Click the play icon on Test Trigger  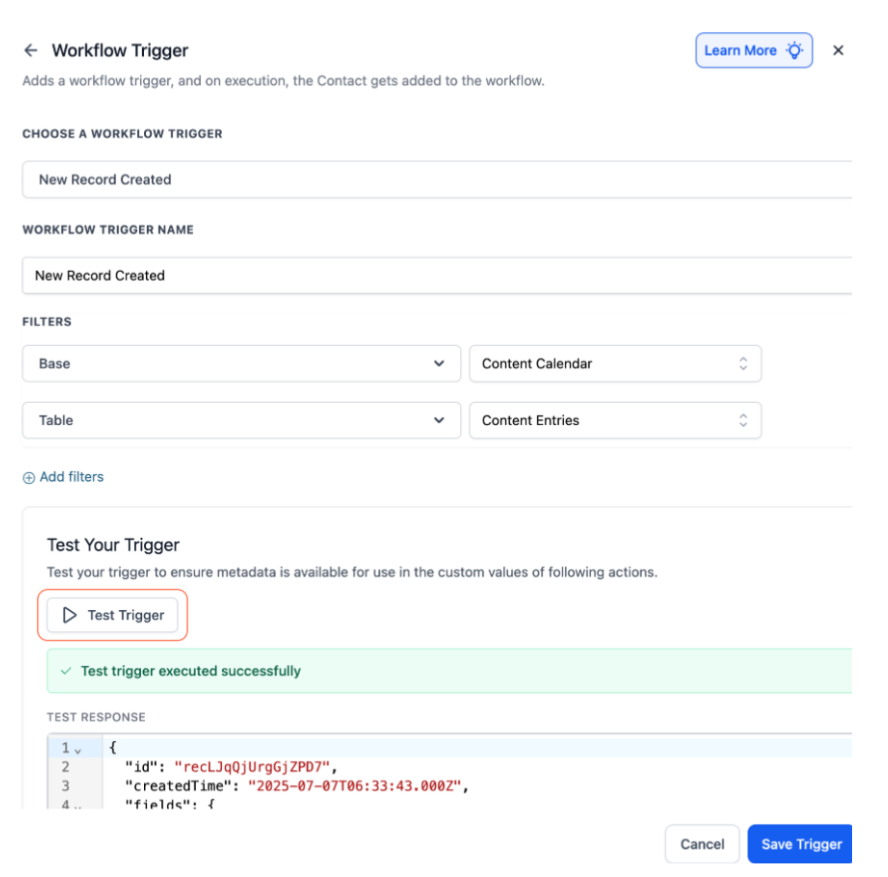click(x=70, y=615)
